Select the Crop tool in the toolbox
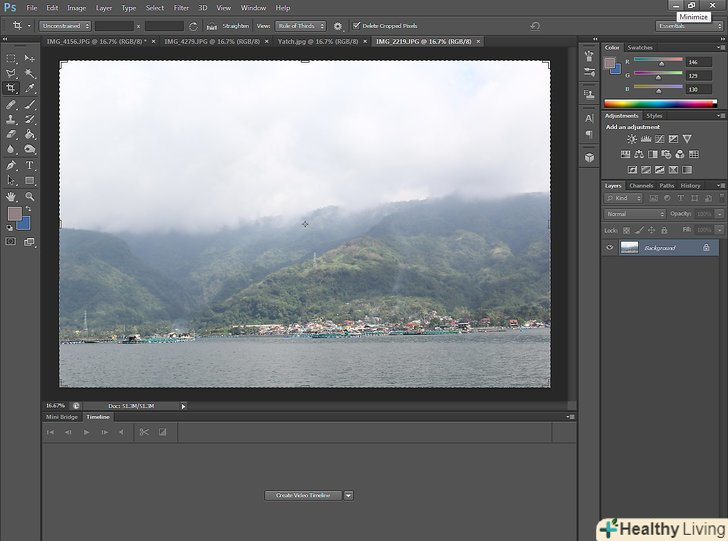Viewport: 728px width, 541px height. coord(12,88)
